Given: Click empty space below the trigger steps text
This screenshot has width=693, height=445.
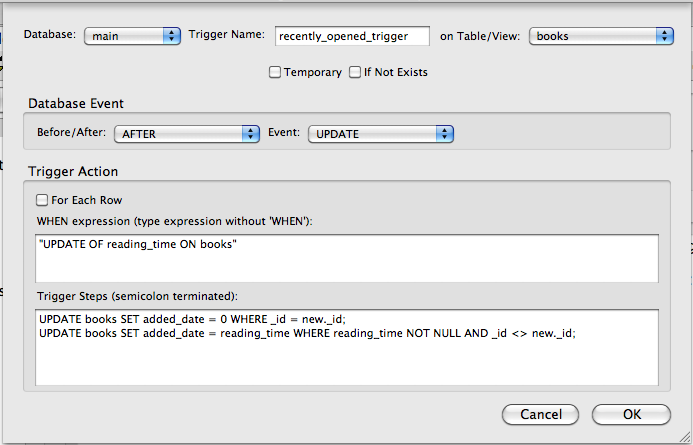Looking at the screenshot, I should click(x=346, y=365).
